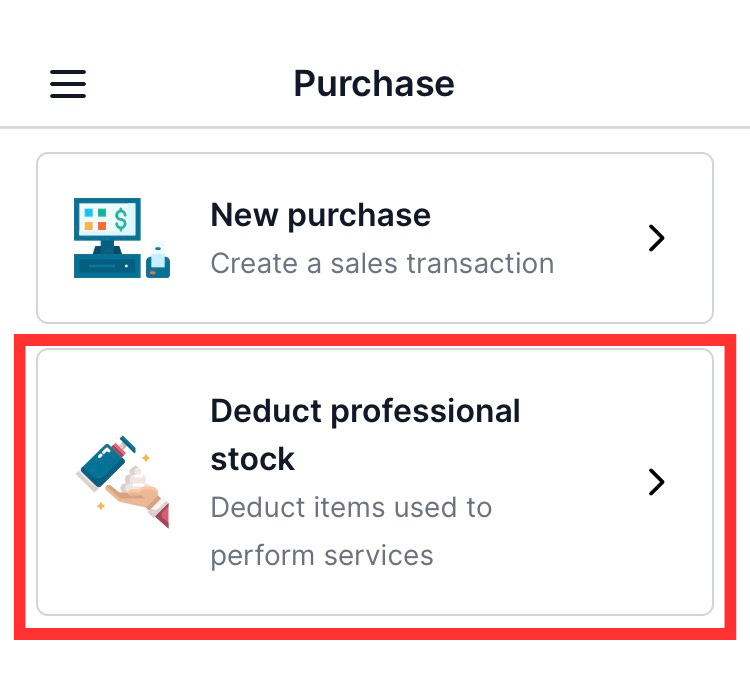Viewport: 750px width, 697px height.
Task: Click the word "stock" in the second card
Action: click(252, 459)
